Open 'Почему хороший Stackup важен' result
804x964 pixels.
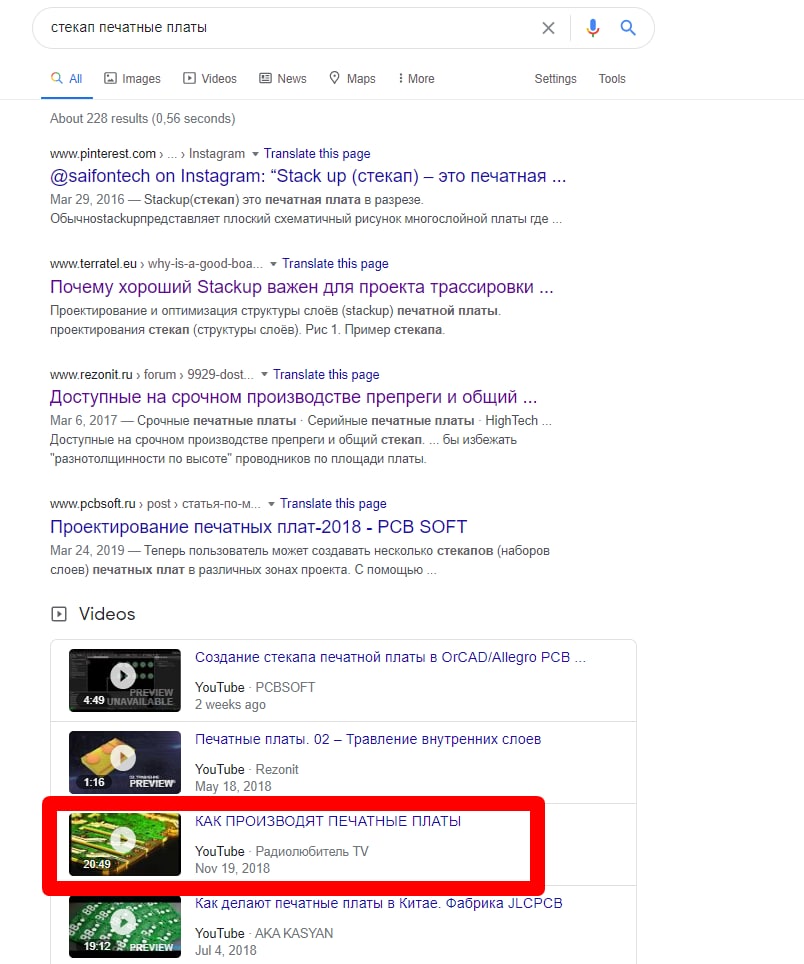coord(302,286)
